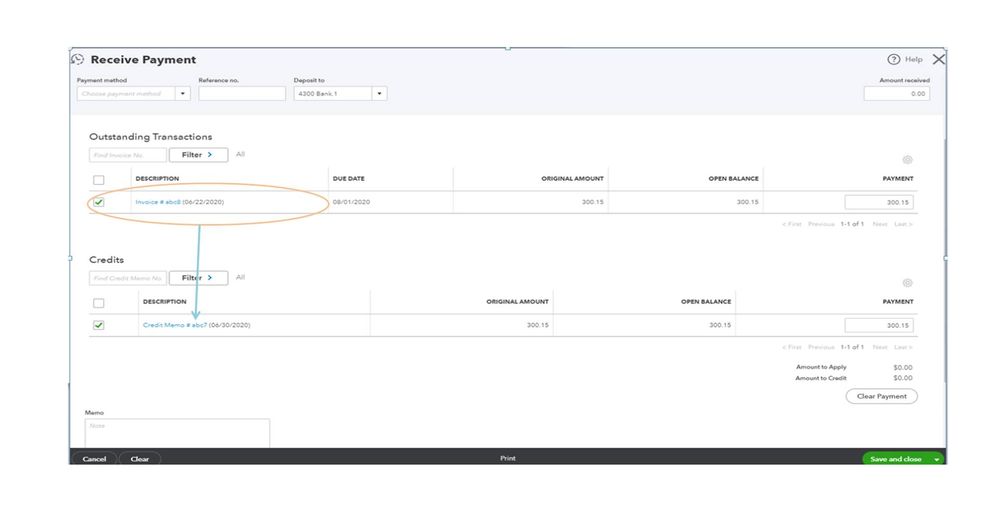The height and width of the screenshot is (524, 998).
Task: Click DUE DATE column header
Action: (x=348, y=179)
